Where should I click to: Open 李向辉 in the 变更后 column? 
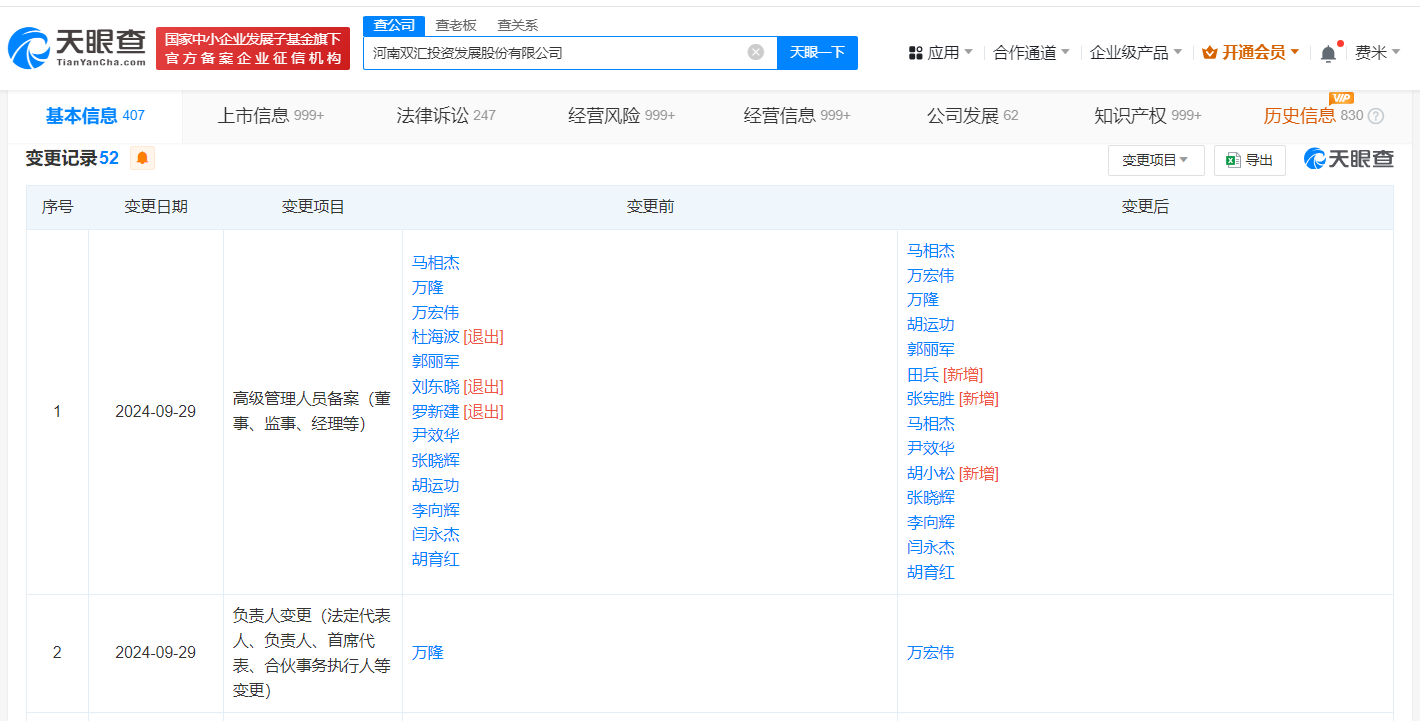coord(931,522)
